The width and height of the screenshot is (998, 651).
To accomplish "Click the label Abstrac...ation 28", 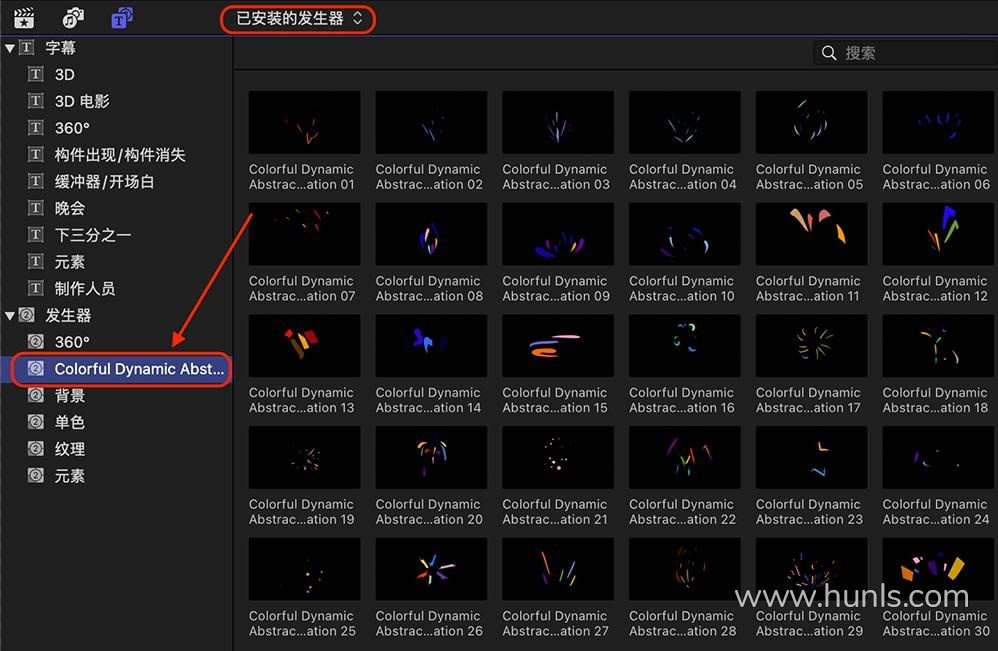I will (682, 631).
